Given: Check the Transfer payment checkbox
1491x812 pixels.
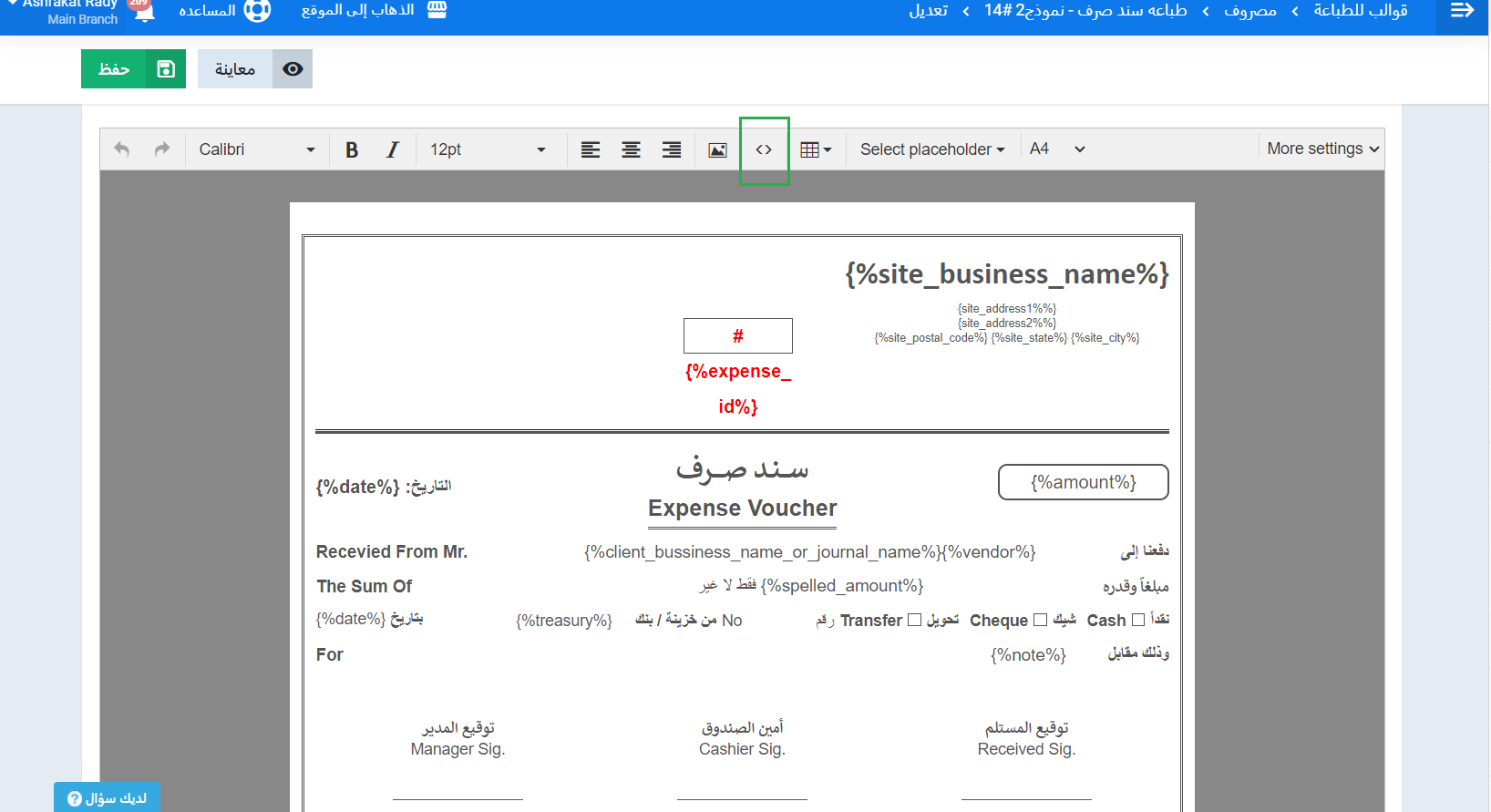Looking at the screenshot, I should pyautogui.click(x=915, y=620).
